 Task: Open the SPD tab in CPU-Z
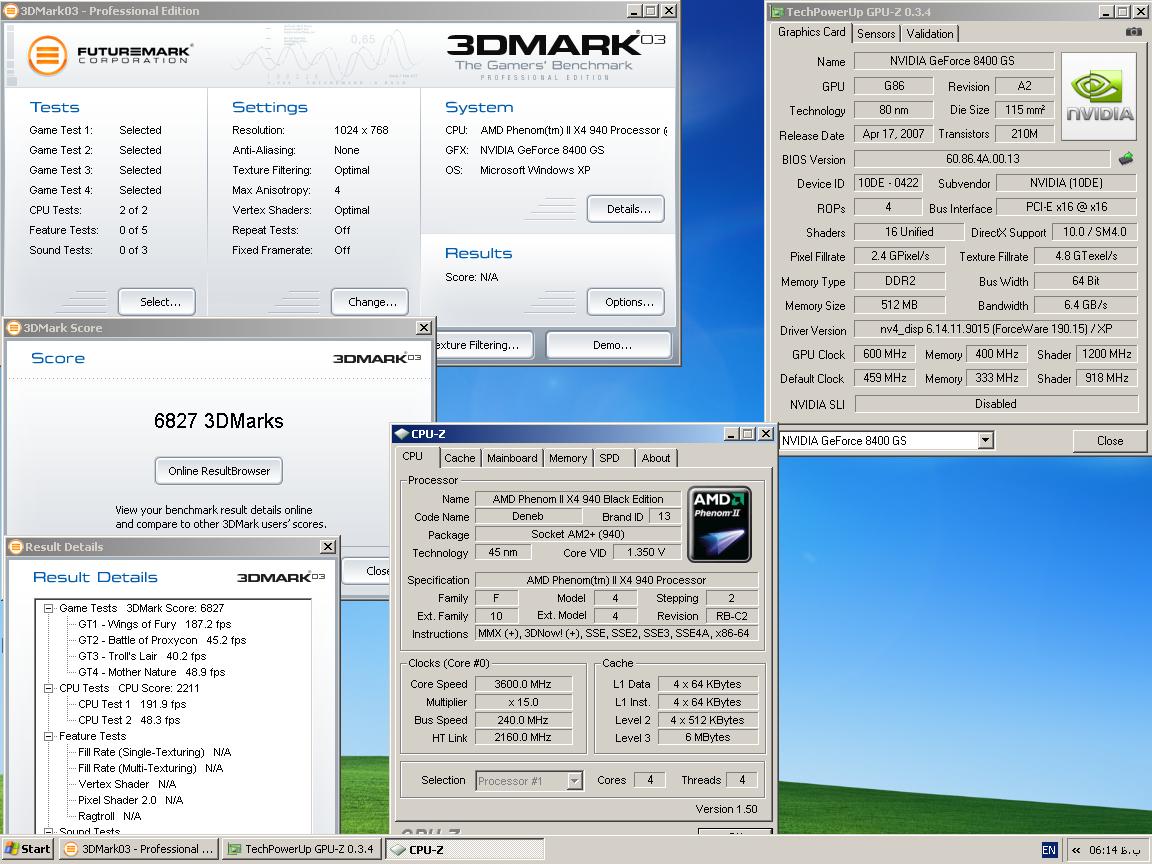[609, 458]
